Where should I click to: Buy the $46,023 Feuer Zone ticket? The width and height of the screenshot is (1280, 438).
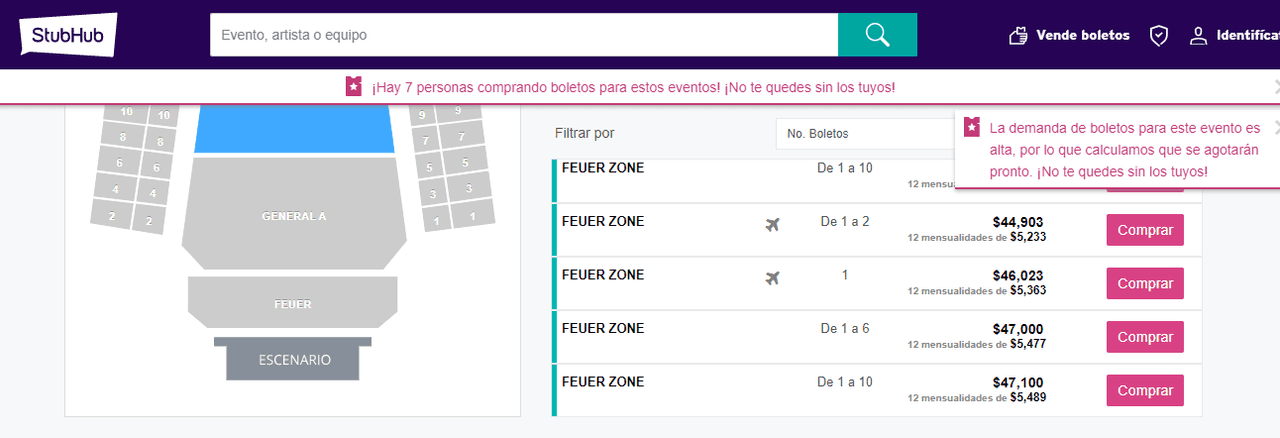point(1145,283)
